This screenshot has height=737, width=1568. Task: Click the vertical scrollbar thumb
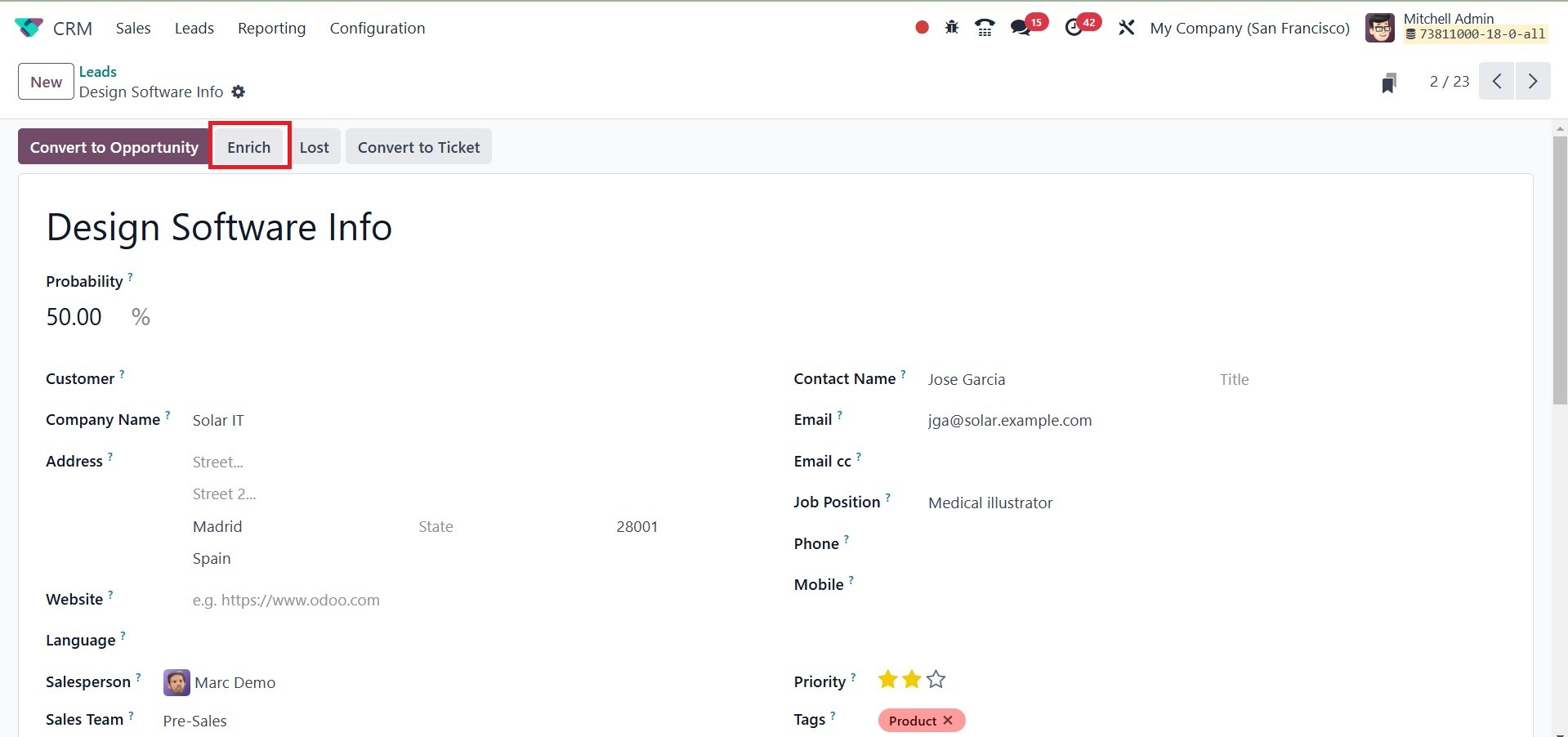pyautogui.click(x=1560, y=270)
